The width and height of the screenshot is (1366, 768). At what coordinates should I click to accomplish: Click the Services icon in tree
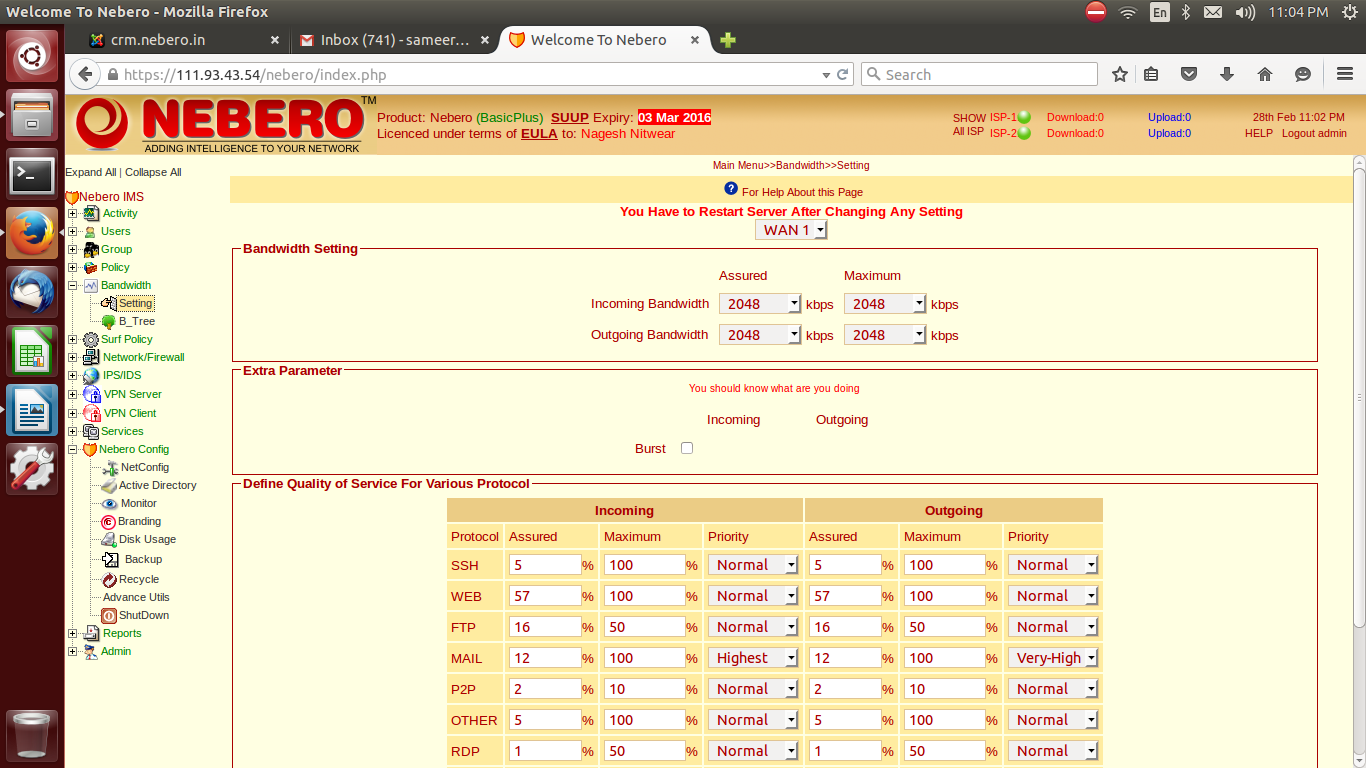(x=91, y=431)
